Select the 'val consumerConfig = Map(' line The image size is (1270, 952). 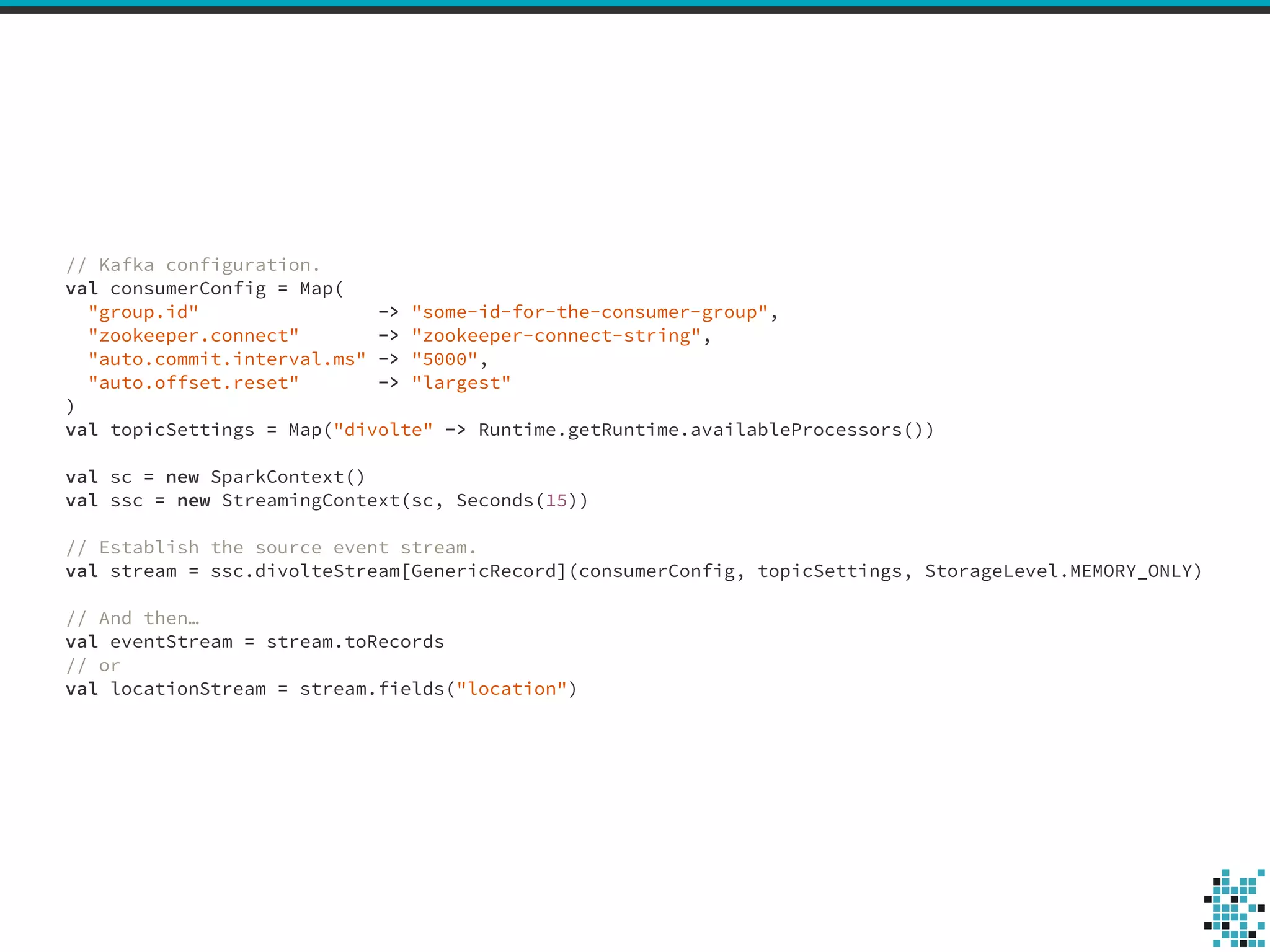tap(205, 289)
